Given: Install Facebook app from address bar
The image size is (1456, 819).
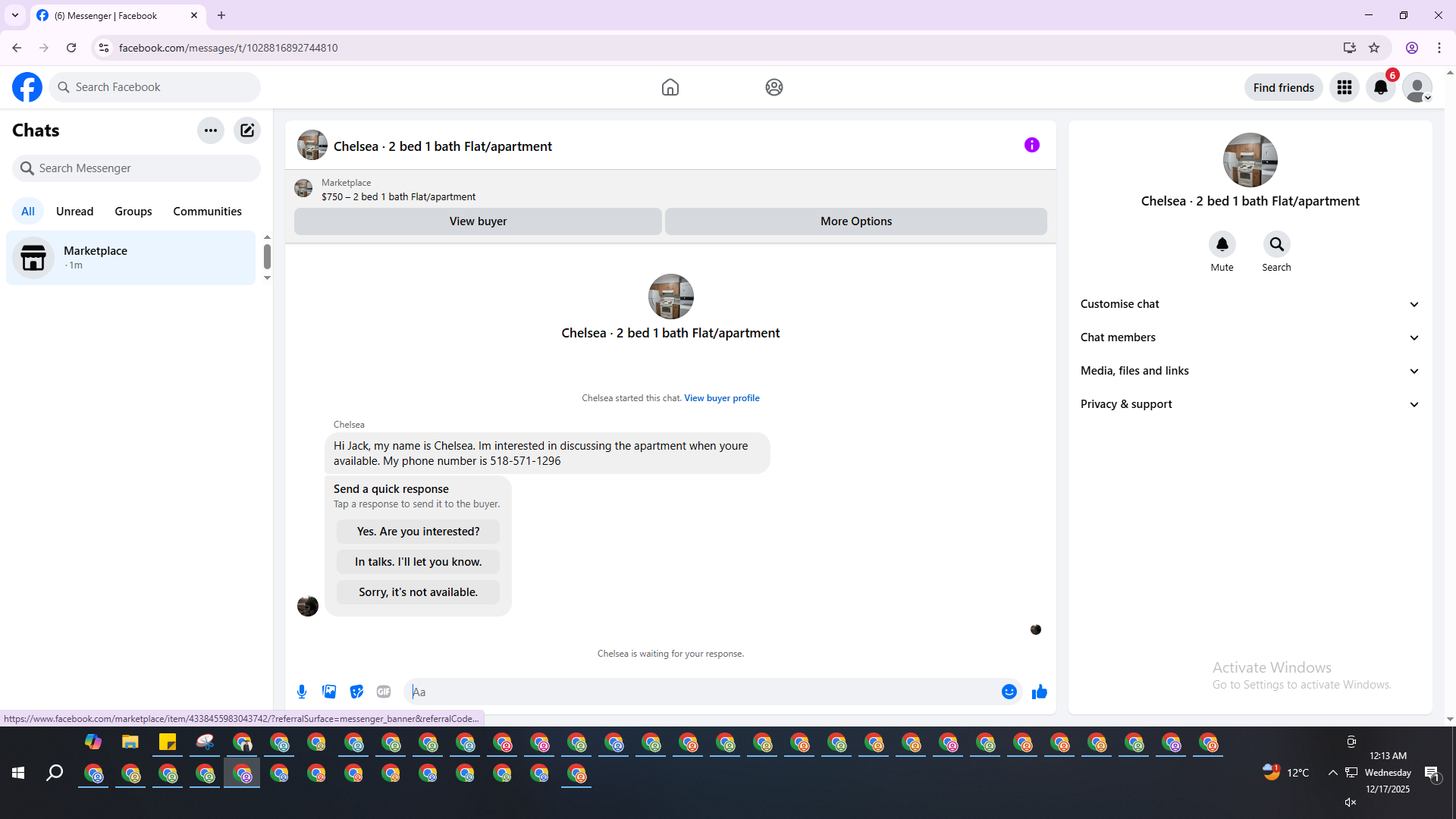Looking at the screenshot, I should [1350, 48].
